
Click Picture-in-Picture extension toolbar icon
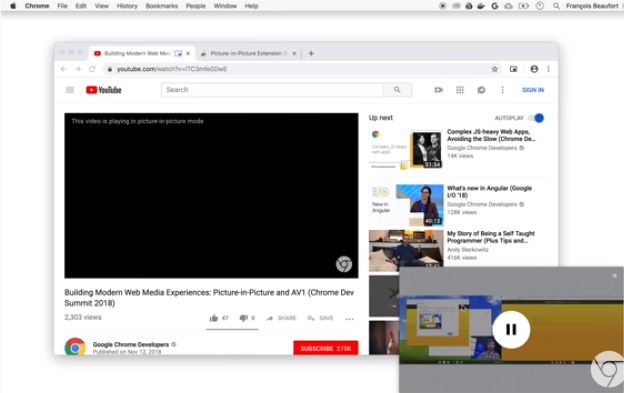[513, 69]
